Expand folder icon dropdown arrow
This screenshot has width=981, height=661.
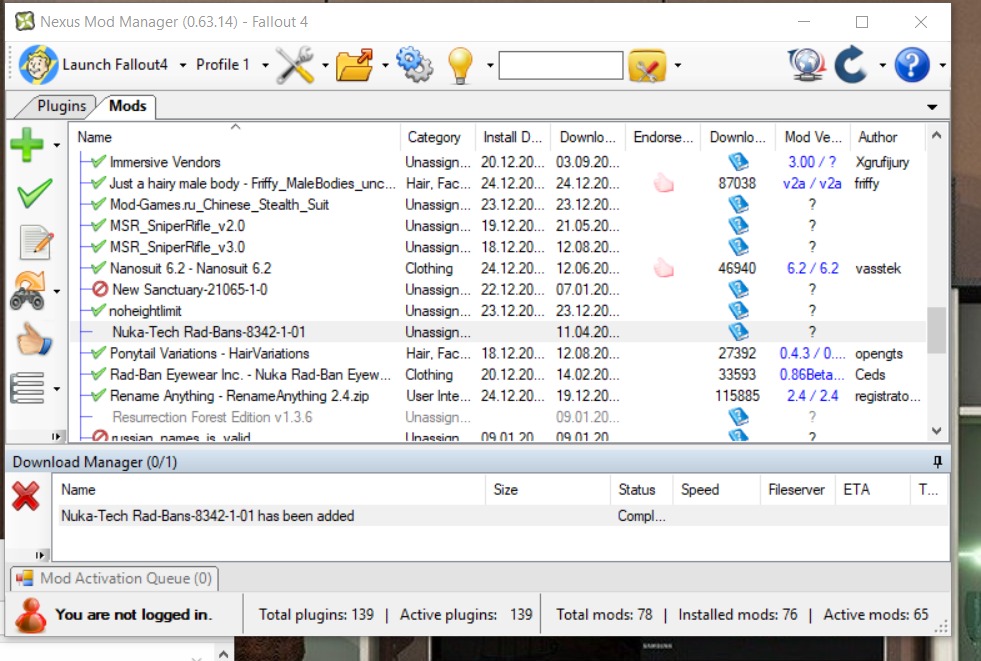[x=385, y=65]
